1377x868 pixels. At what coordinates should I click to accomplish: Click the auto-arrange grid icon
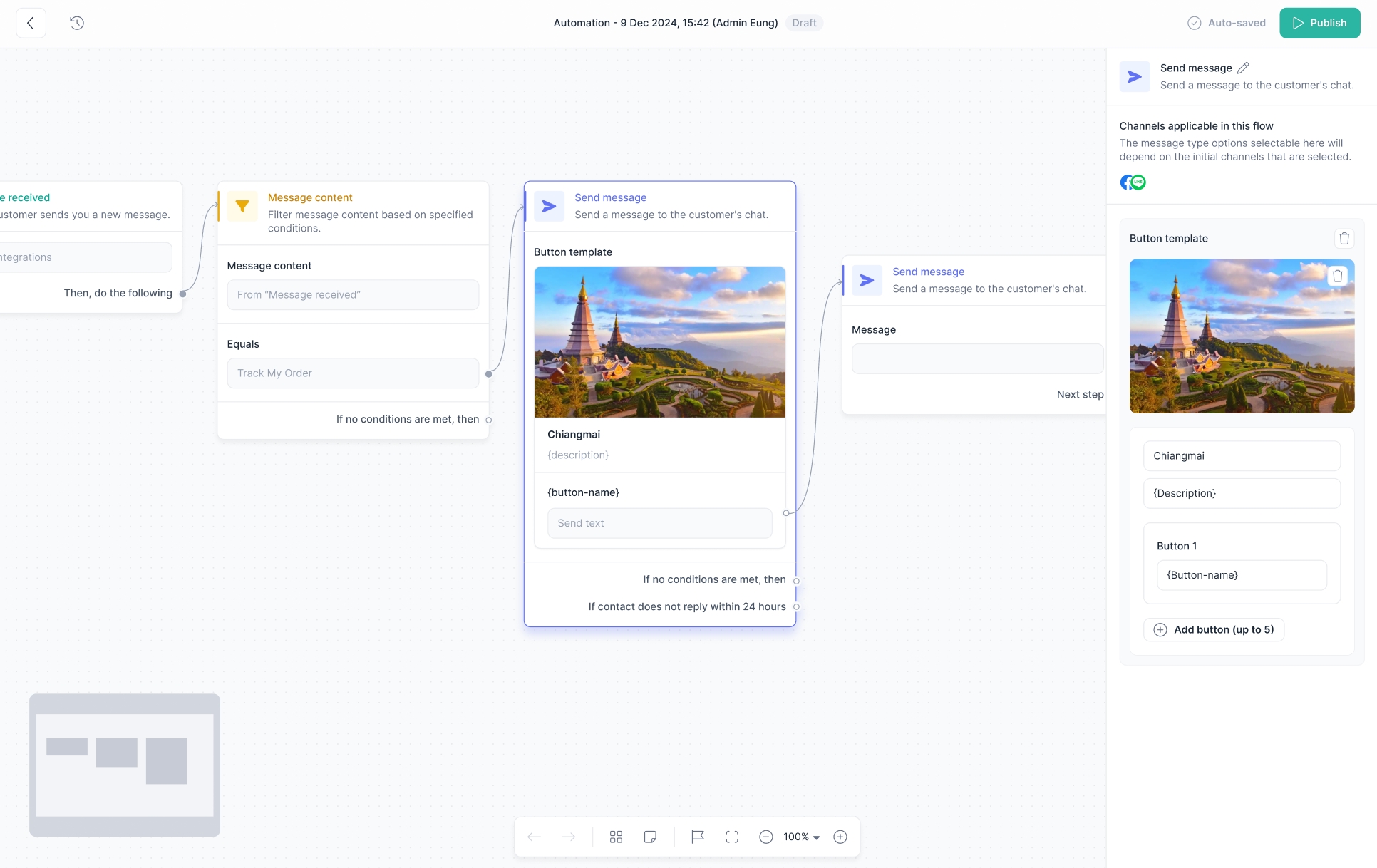pos(617,837)
